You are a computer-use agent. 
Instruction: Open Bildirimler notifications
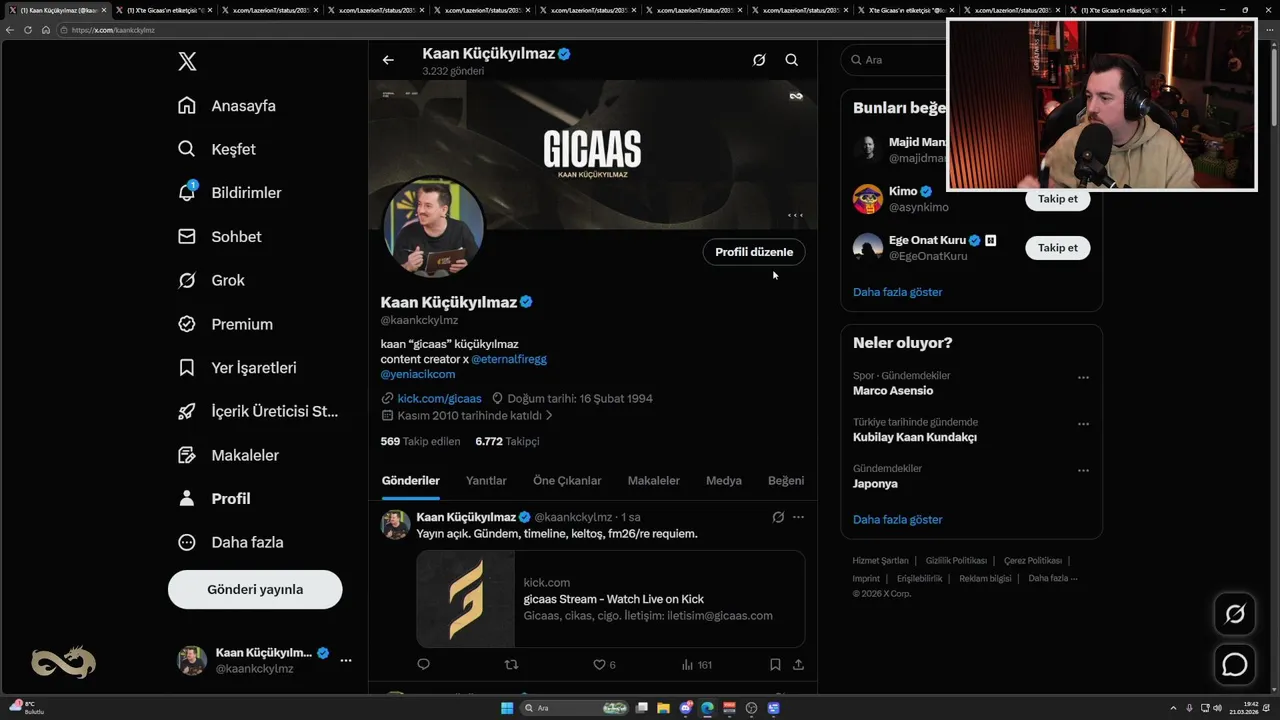[230, 193]
